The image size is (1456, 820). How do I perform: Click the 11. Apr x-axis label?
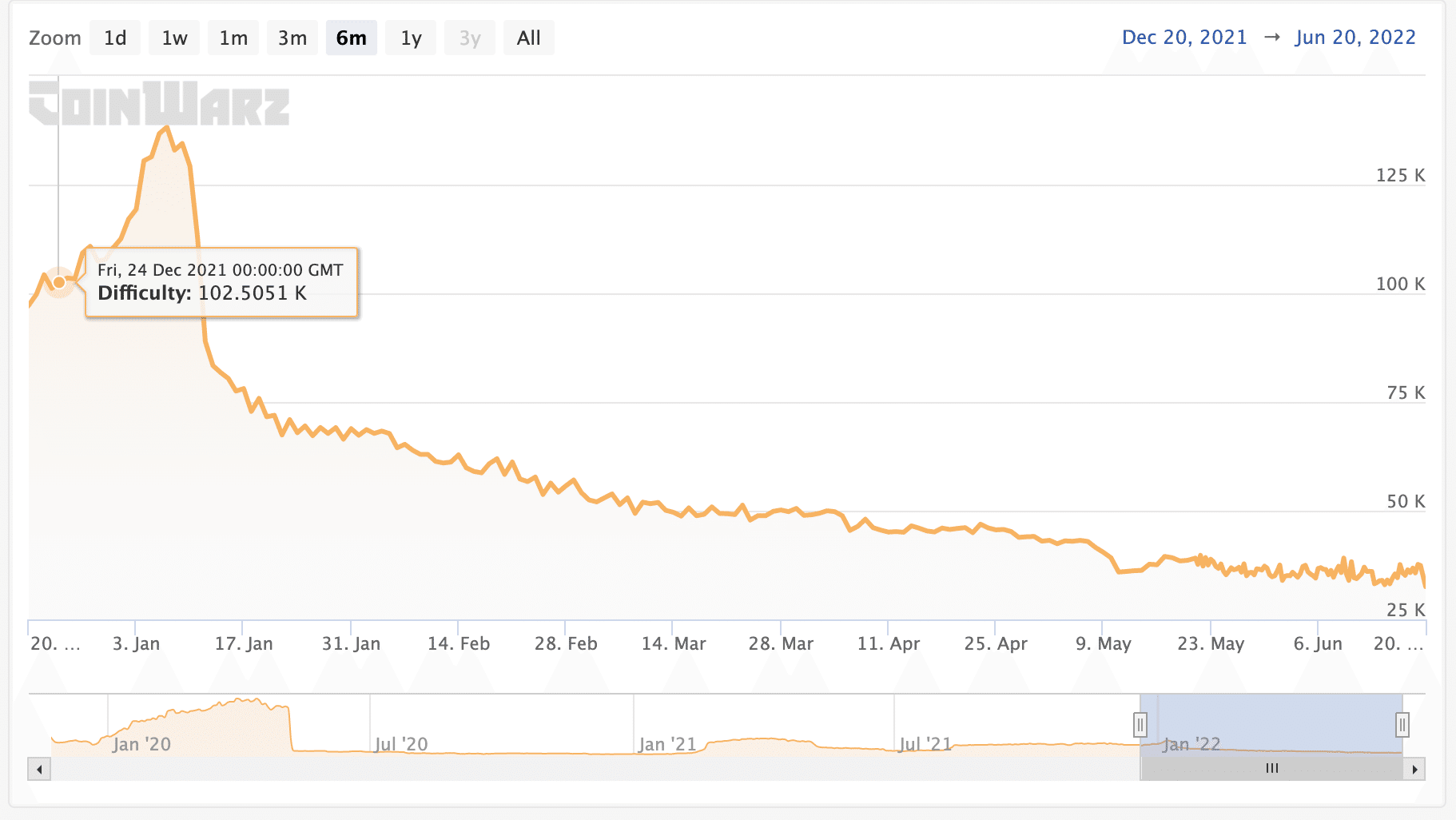pyautogui.click(x=889, y=643)
